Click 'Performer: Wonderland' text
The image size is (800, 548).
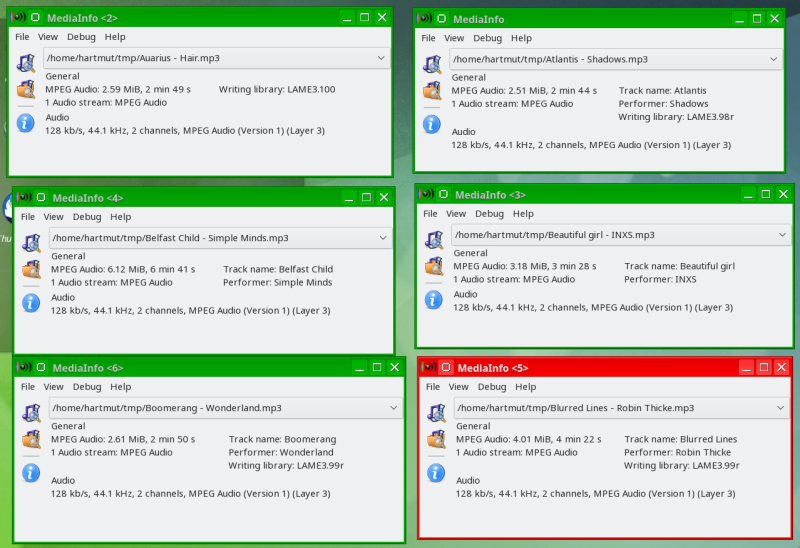point(281,452)
